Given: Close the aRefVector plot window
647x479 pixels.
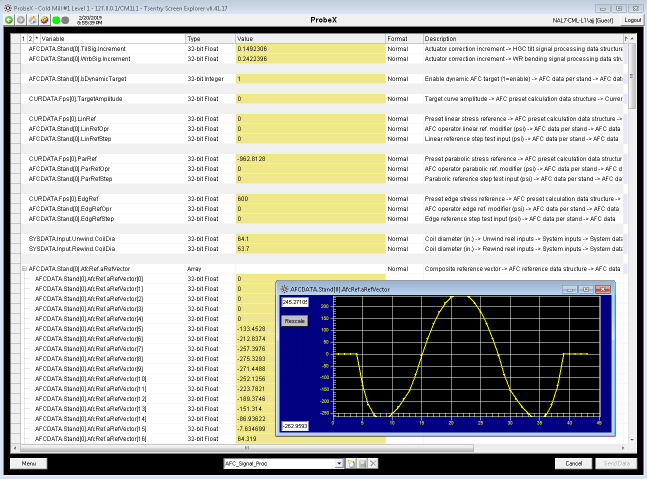Looking at the screenshot, I should (x=602, y=289).
